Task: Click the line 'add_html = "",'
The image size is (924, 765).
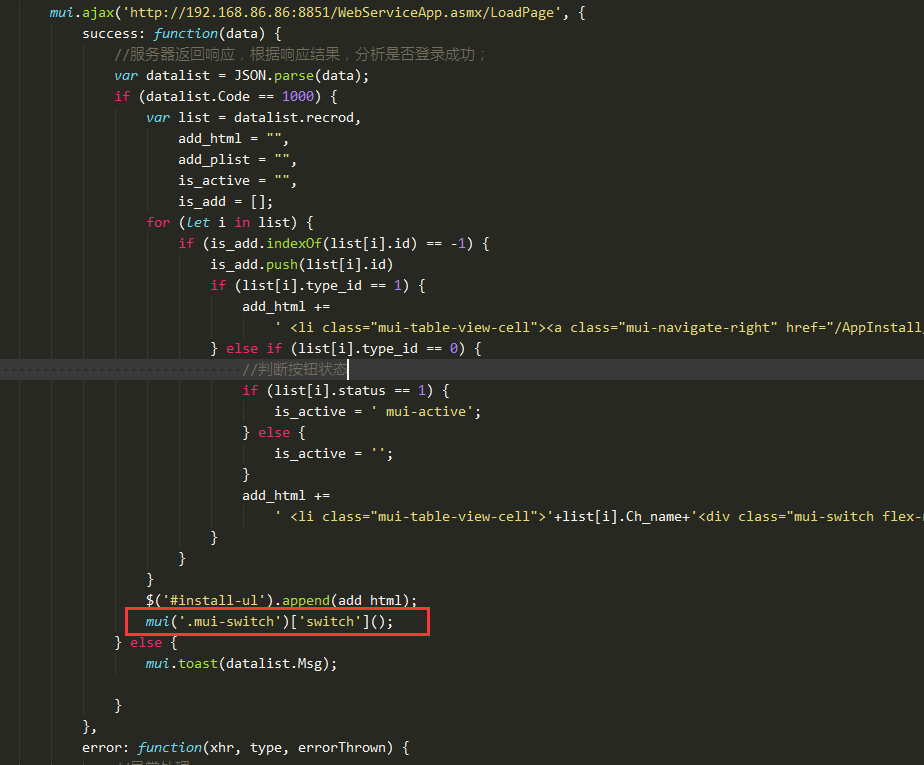Action: (x=233, y=139)
